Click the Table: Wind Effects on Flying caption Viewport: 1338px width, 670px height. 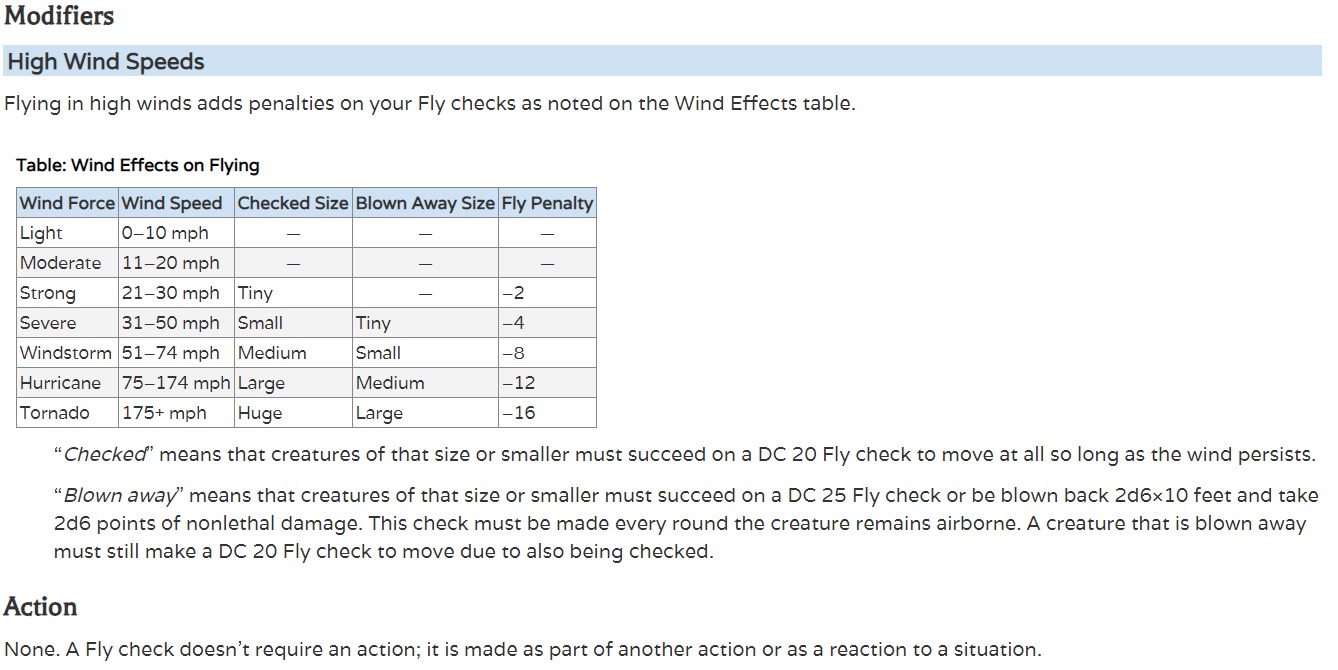138,165
